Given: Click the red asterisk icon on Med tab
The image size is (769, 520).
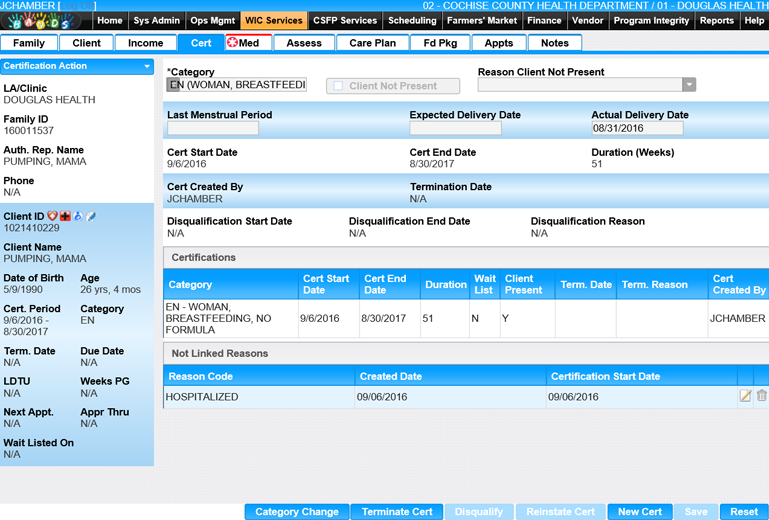Looking at the screenshot, I should click(x=233, y=43).
